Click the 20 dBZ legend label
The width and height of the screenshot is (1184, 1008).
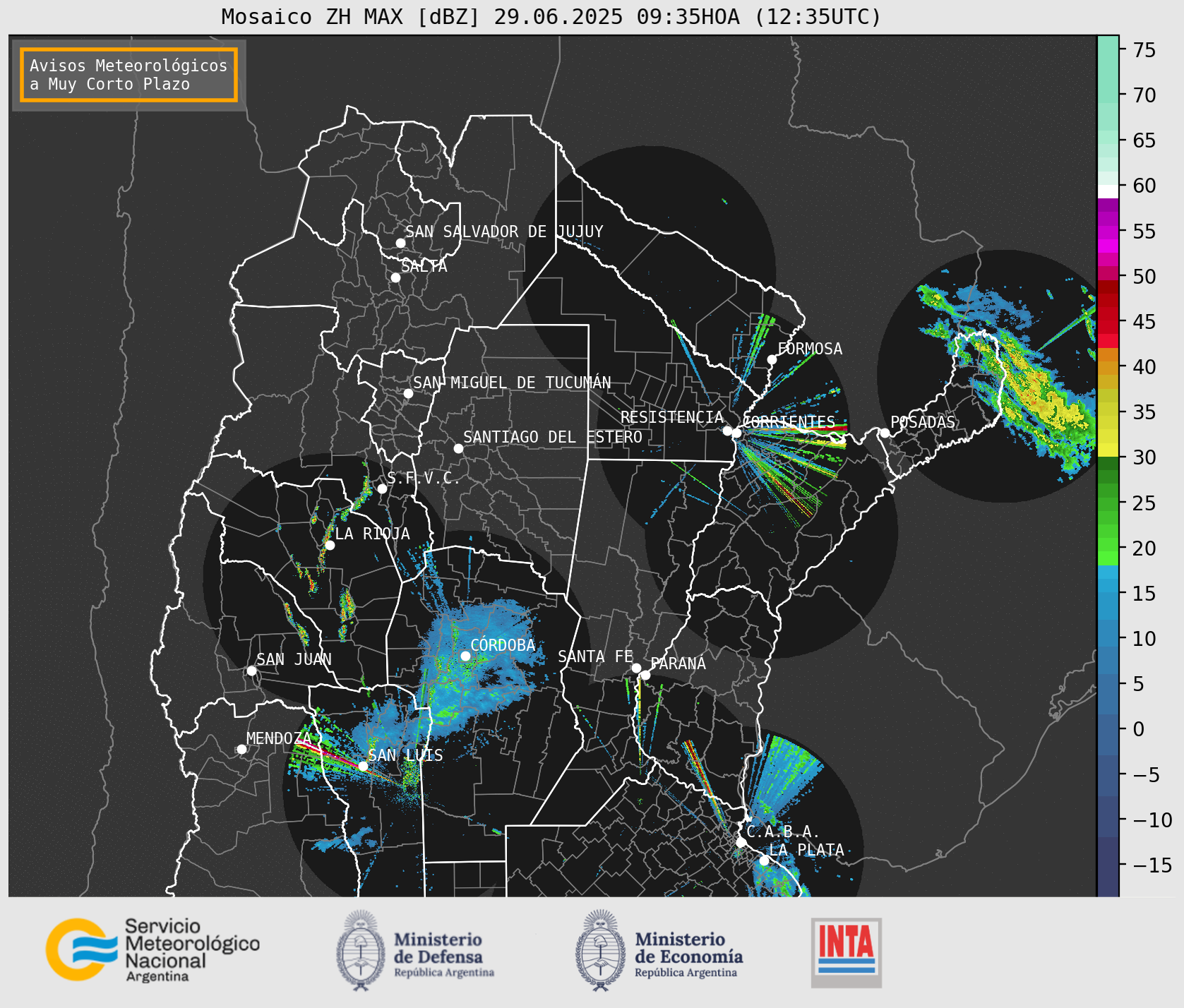(x=1144, y=548)
